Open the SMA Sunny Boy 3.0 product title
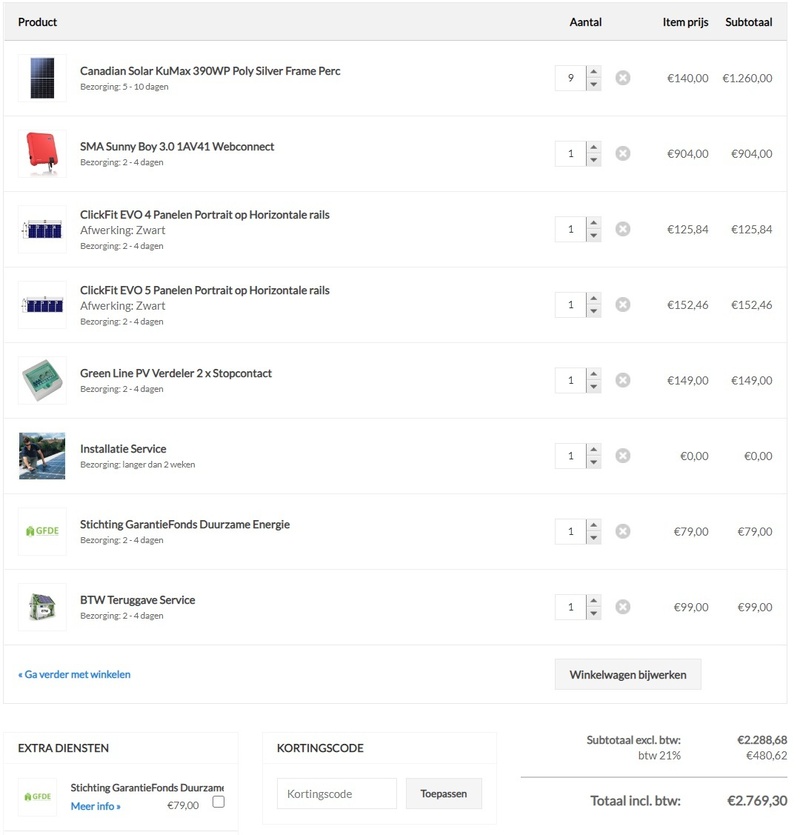The width and height of the screenshot is (800, 835). 177,147
